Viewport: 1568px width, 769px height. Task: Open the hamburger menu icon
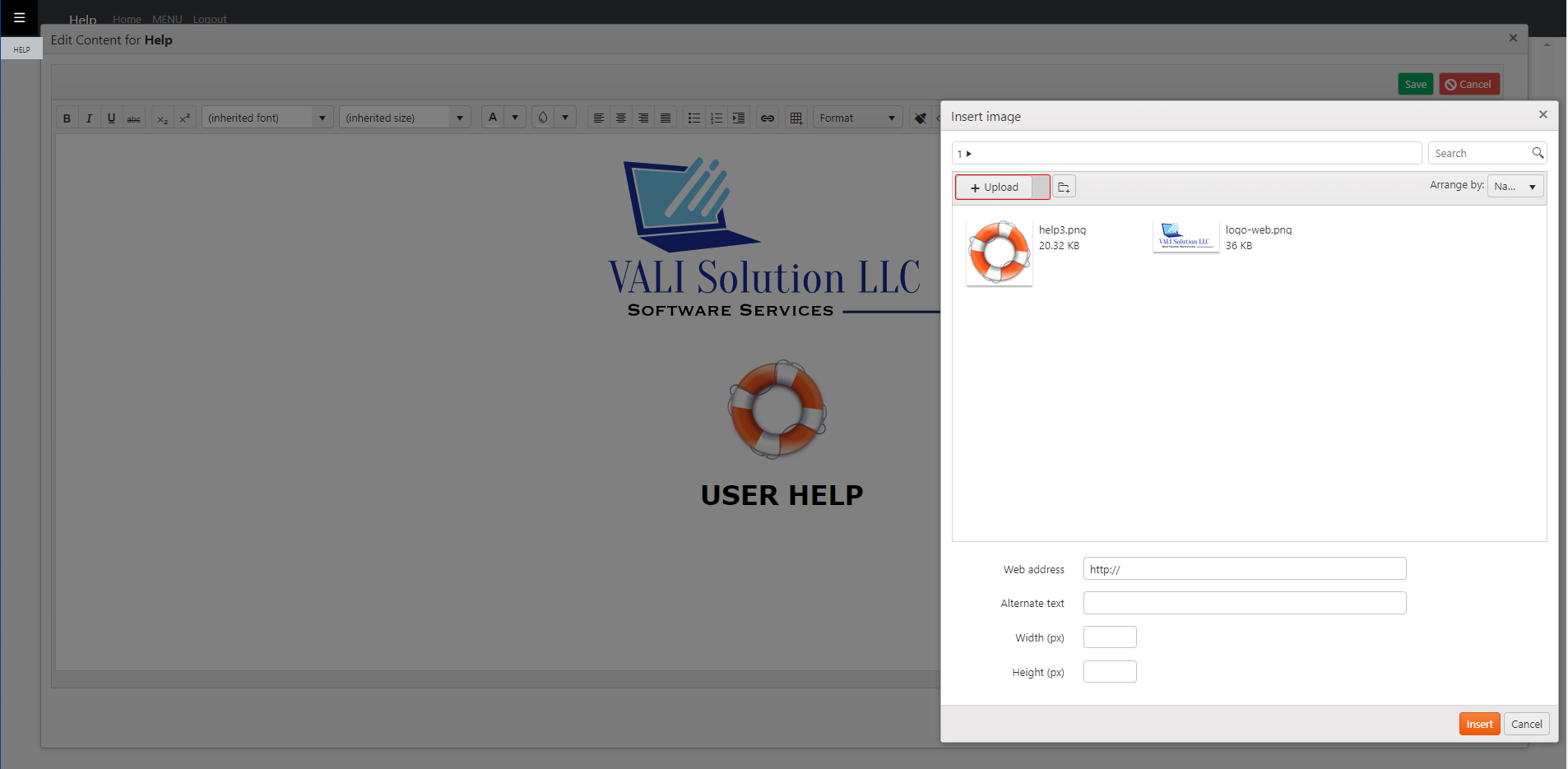[20, 17]
